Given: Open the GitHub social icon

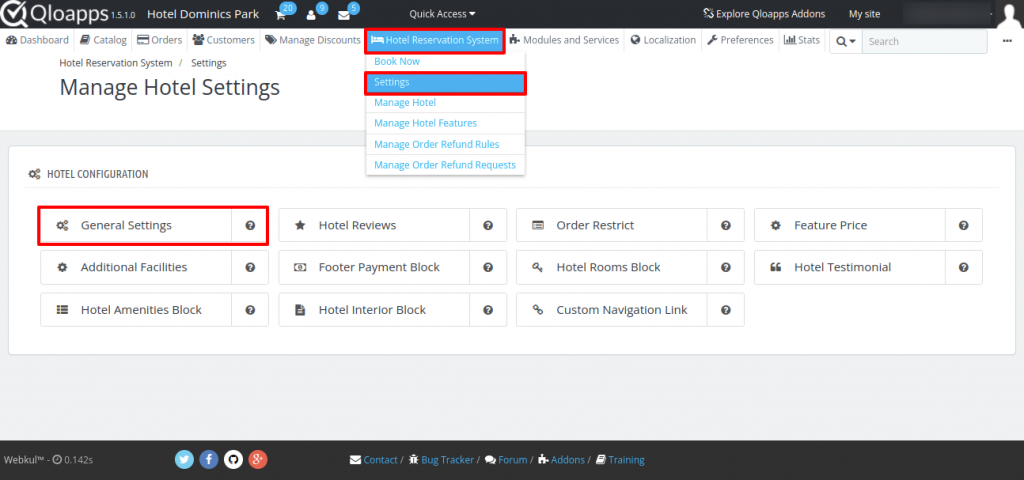Looking at the screenshot, I should point(233,460).
